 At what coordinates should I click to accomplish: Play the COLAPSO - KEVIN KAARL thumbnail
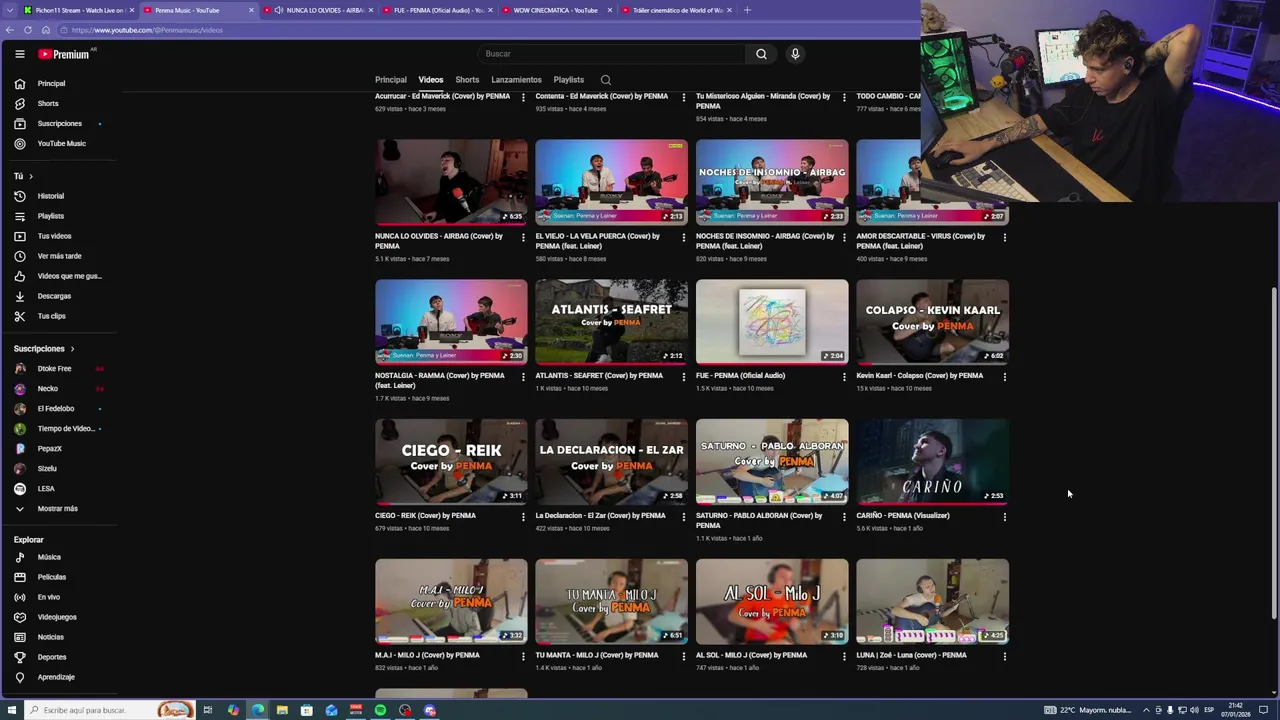932,321
